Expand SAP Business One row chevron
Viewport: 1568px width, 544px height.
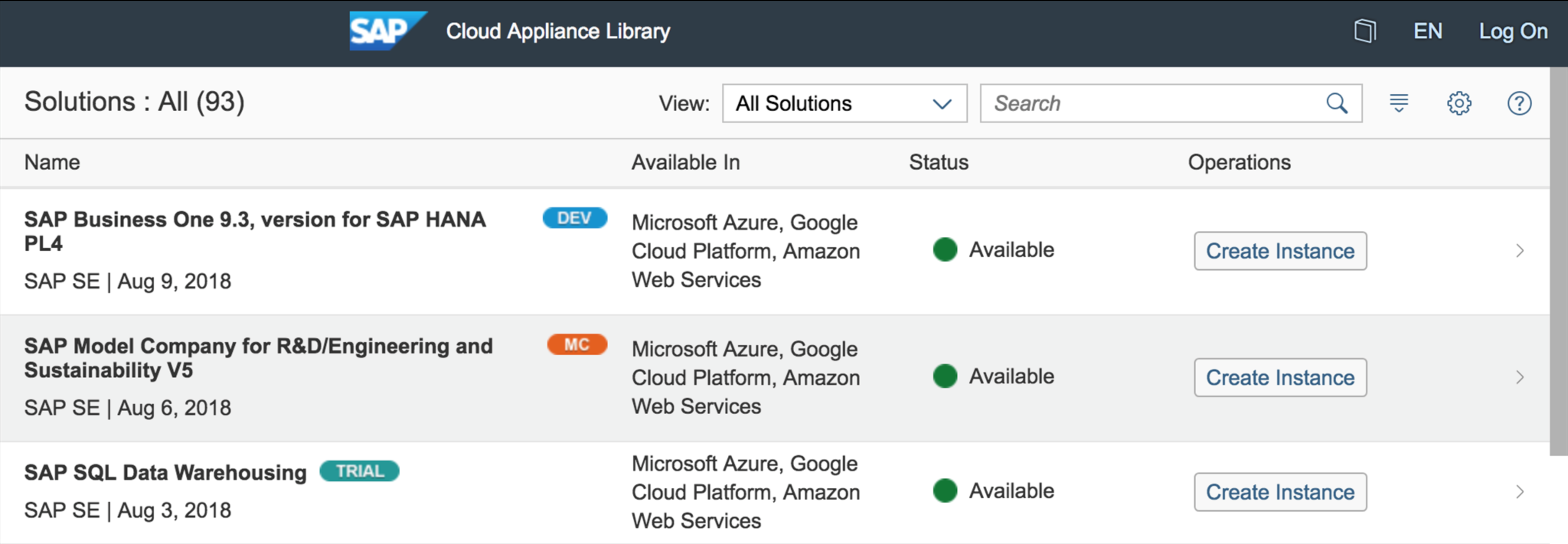pyautogui.click(x=1519, y=251)
